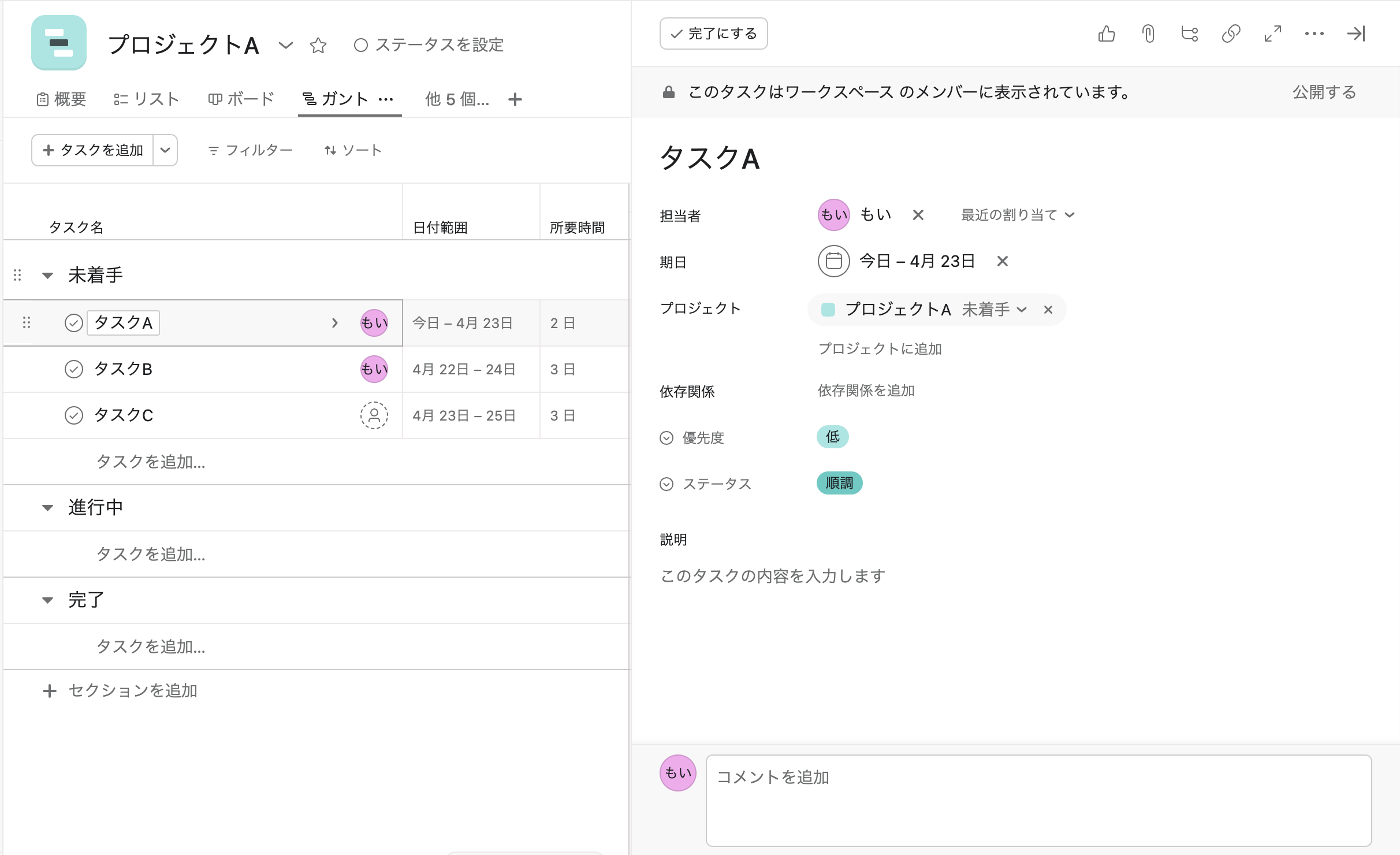Open project name dropdown chevron
Image resolution: width=1400 pixels, height=855 pixels.
[286, 45]
